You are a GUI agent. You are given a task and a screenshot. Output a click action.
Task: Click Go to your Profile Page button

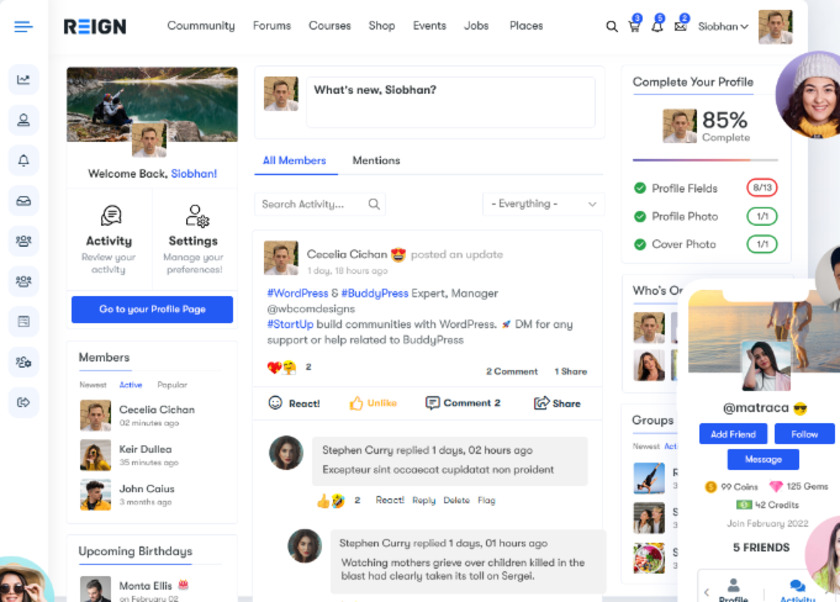[x=152, y=310]
